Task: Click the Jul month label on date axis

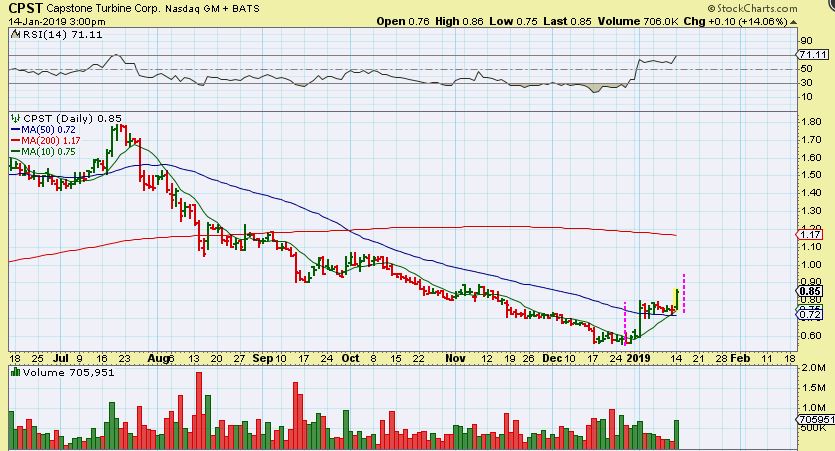Action: pyautogui.click(x=62, y=358)
